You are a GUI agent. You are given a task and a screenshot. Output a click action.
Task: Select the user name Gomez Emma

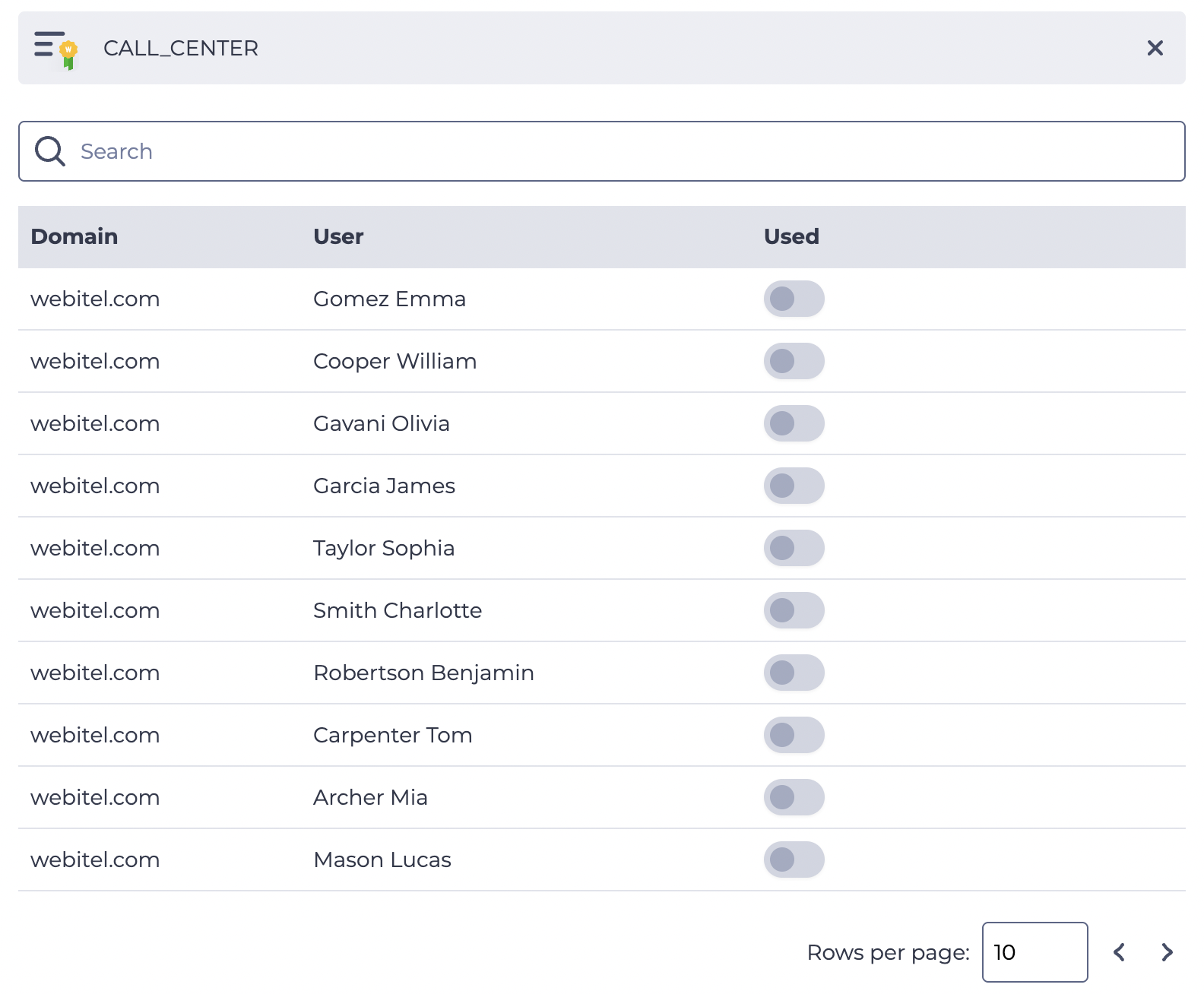(x=389, y=299)
